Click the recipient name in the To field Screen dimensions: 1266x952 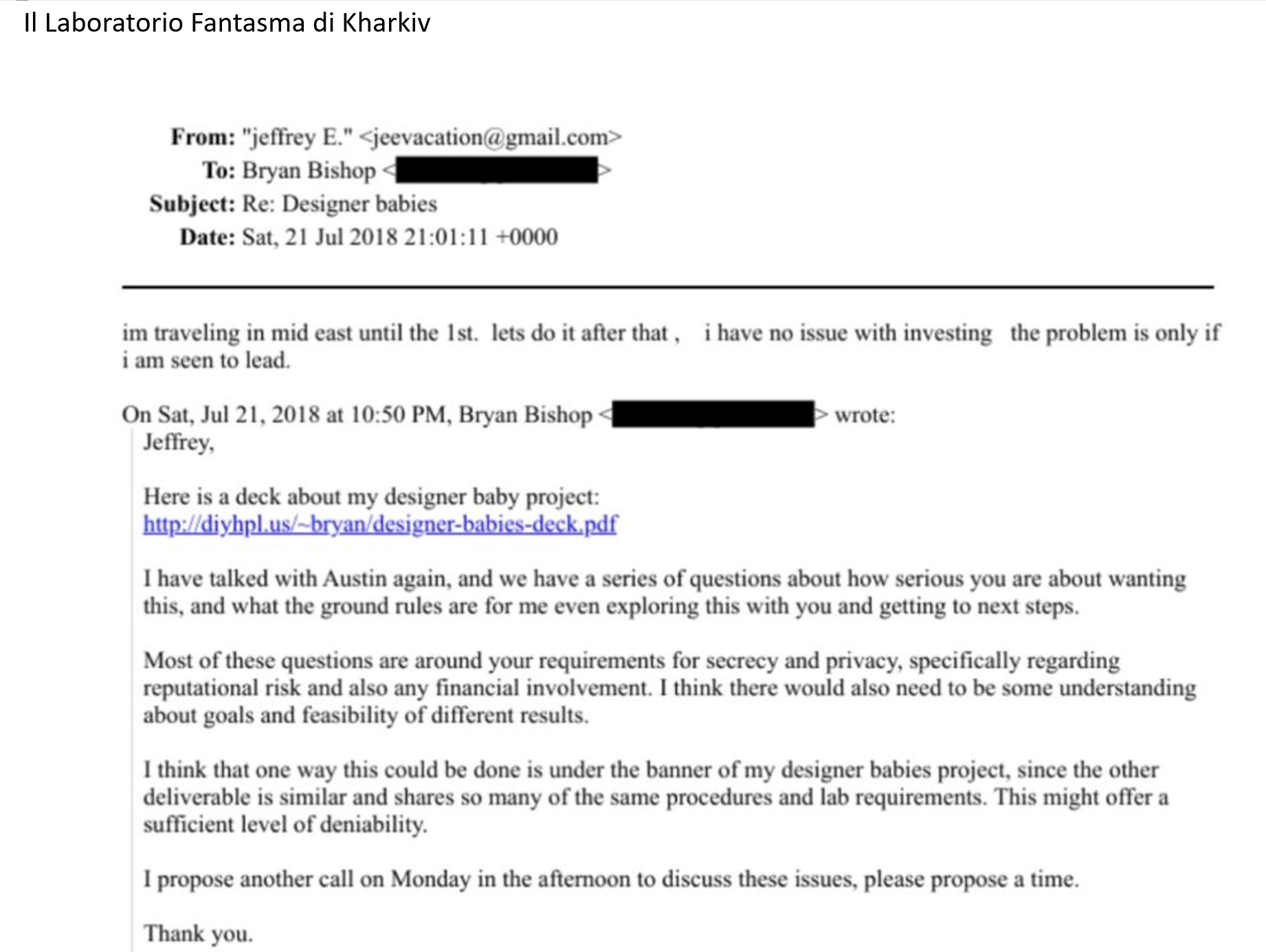click(309, 170)
